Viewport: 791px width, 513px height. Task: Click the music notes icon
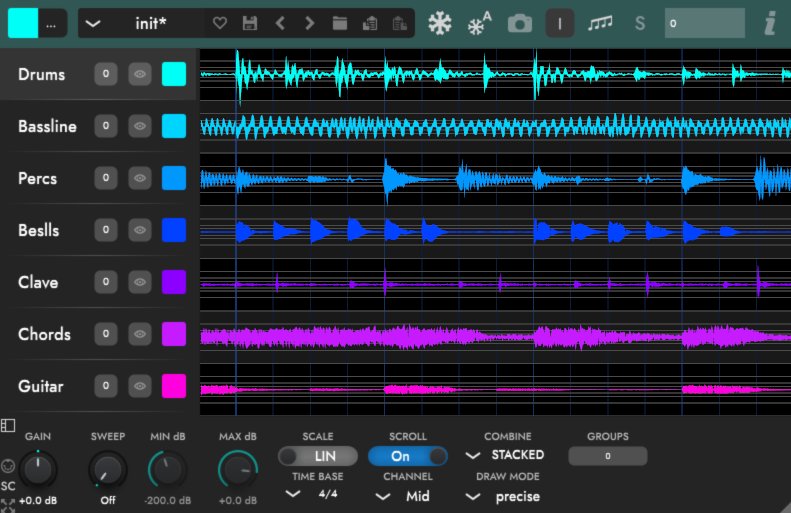[600, 23]
